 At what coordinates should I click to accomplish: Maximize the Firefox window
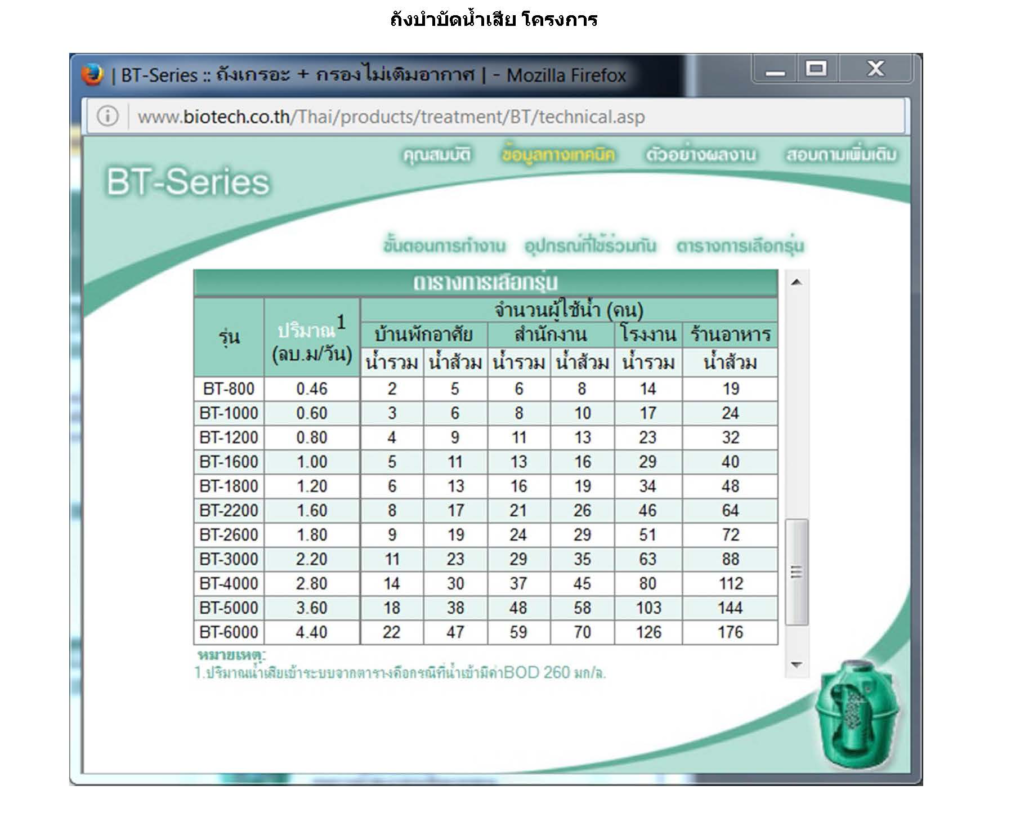tap(818, 70)
